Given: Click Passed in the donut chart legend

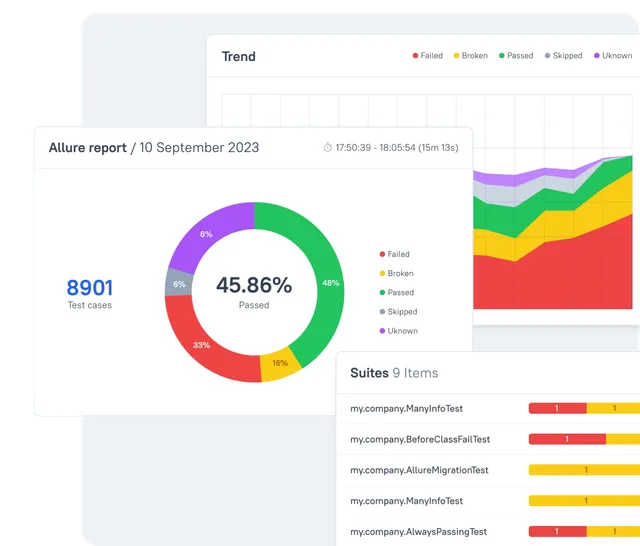Looking at the screenshot, I should (x=397, y=293).
